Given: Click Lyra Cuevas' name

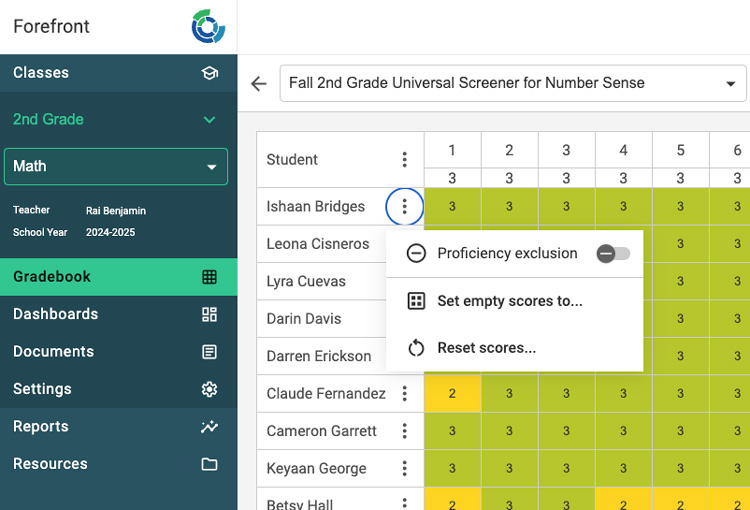Looking at the screenshot, I should coord(306,281).
